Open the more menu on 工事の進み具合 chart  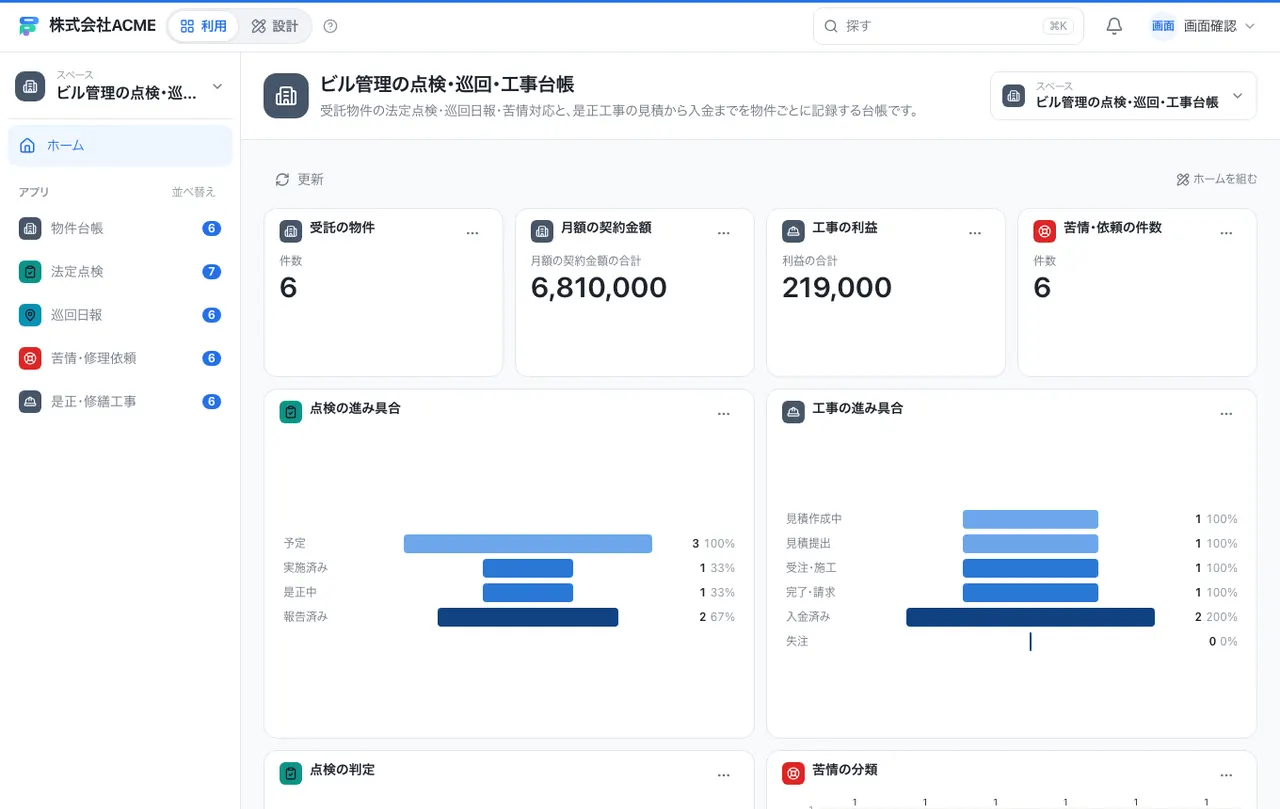[x=1226, y=414]
